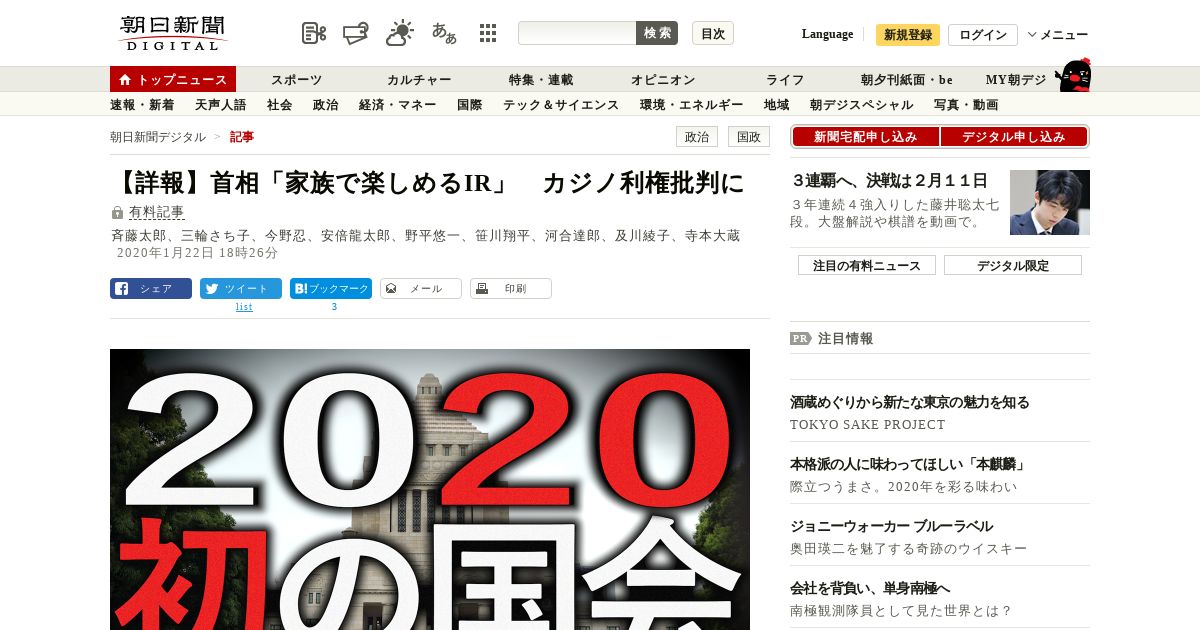1200x630 pixels.
Task: Open the grid apps icon
Action: 488,33
